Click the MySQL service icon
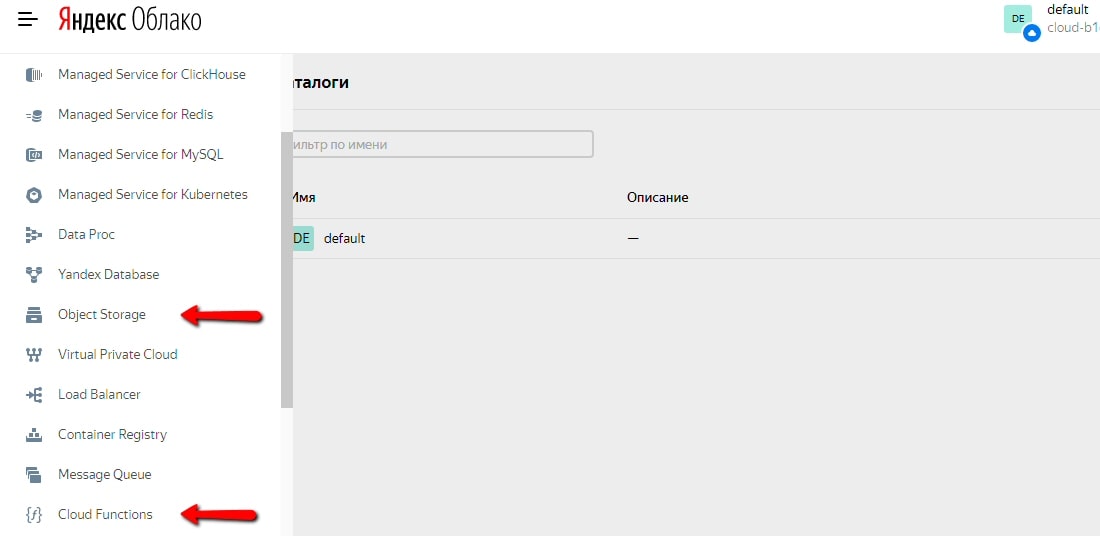1100x536 pixels. tap(34, 154)
